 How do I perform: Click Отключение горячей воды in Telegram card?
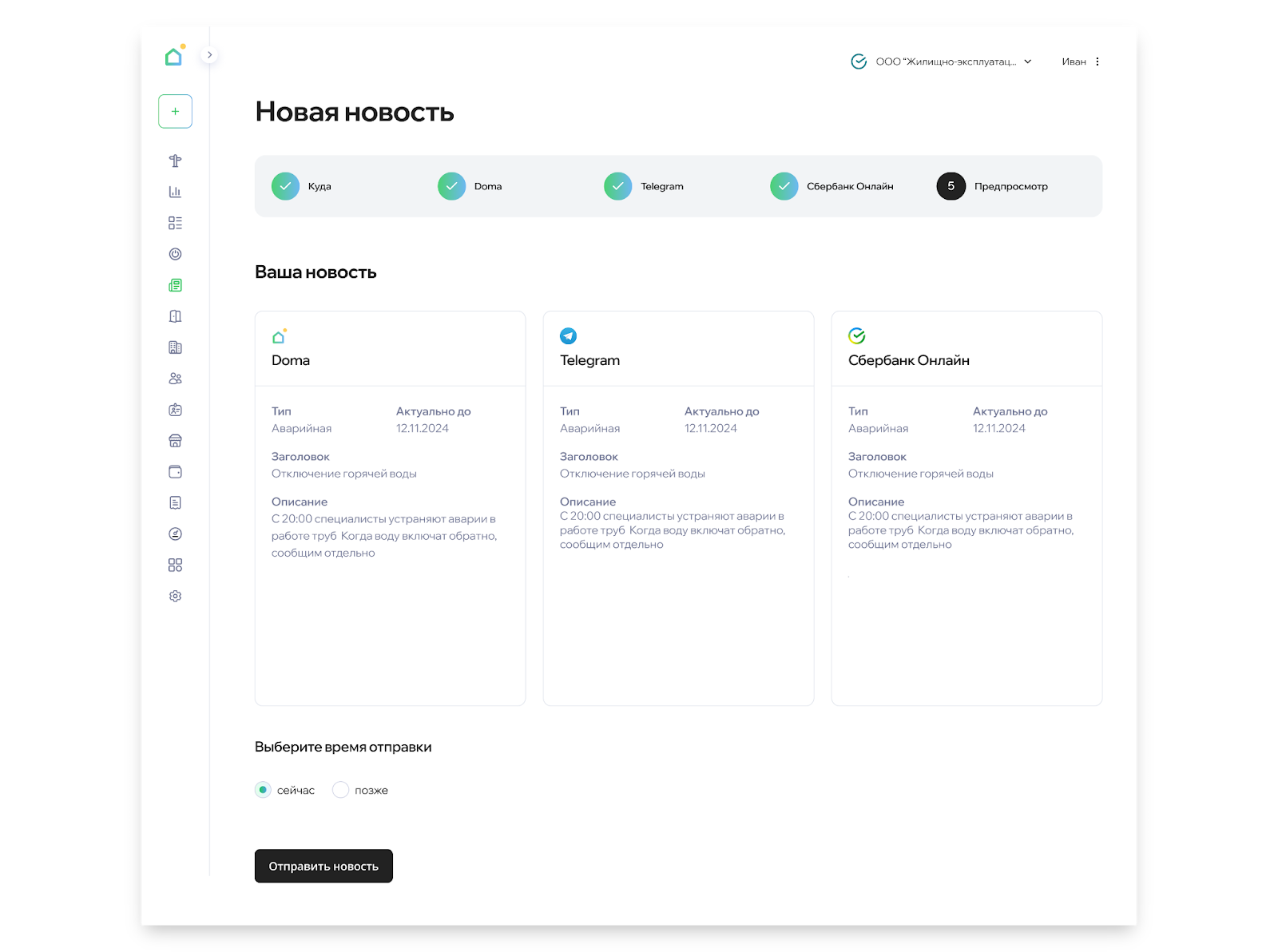click(633, 474)
